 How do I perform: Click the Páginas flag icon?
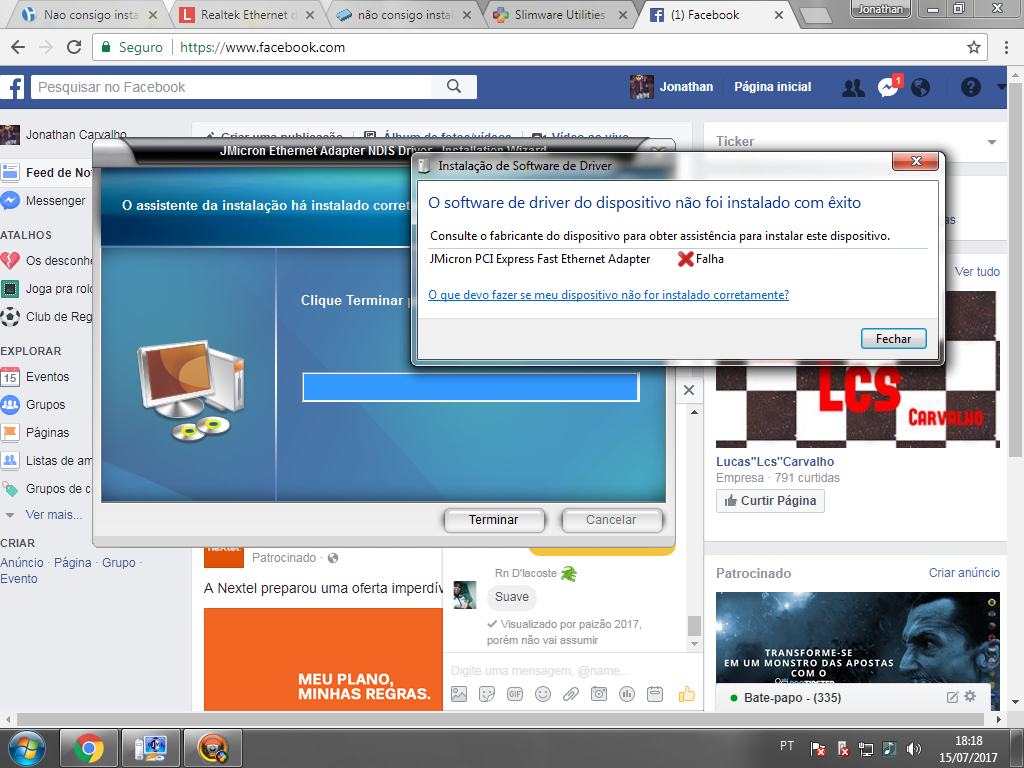10,433
